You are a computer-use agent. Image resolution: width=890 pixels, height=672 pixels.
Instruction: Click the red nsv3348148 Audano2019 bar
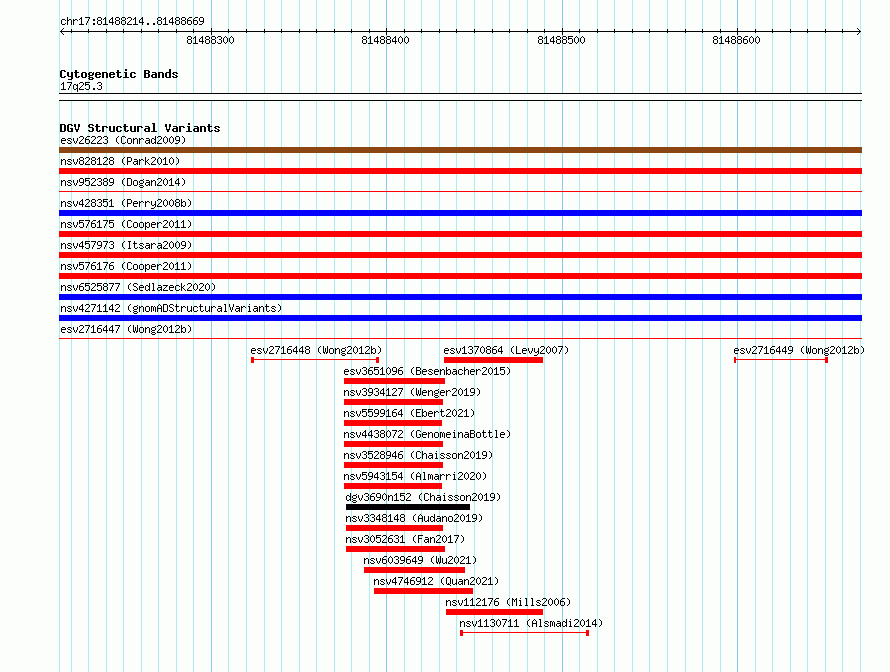(x=394, y=528)
